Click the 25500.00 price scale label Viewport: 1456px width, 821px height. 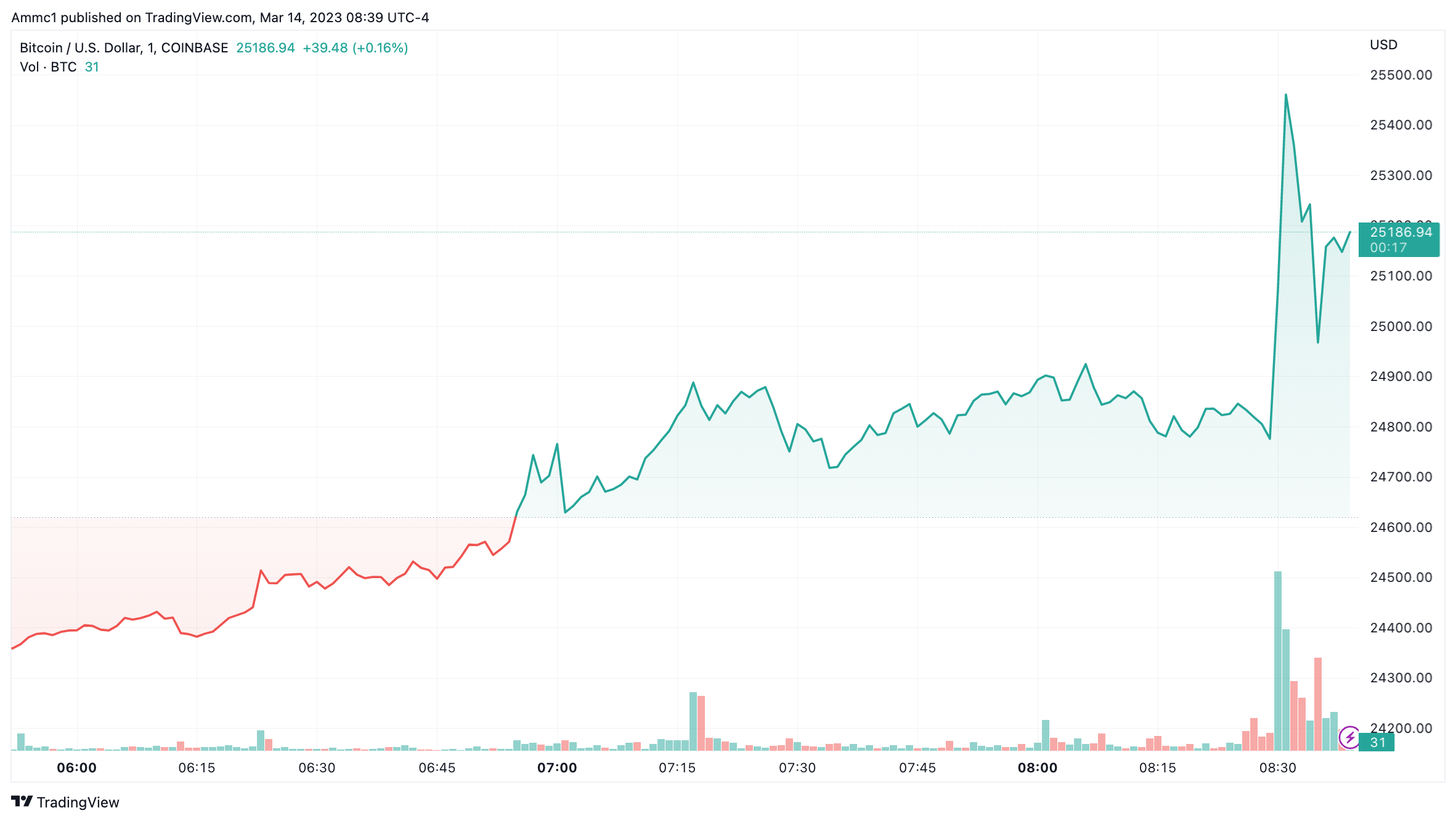(1401, 75)
